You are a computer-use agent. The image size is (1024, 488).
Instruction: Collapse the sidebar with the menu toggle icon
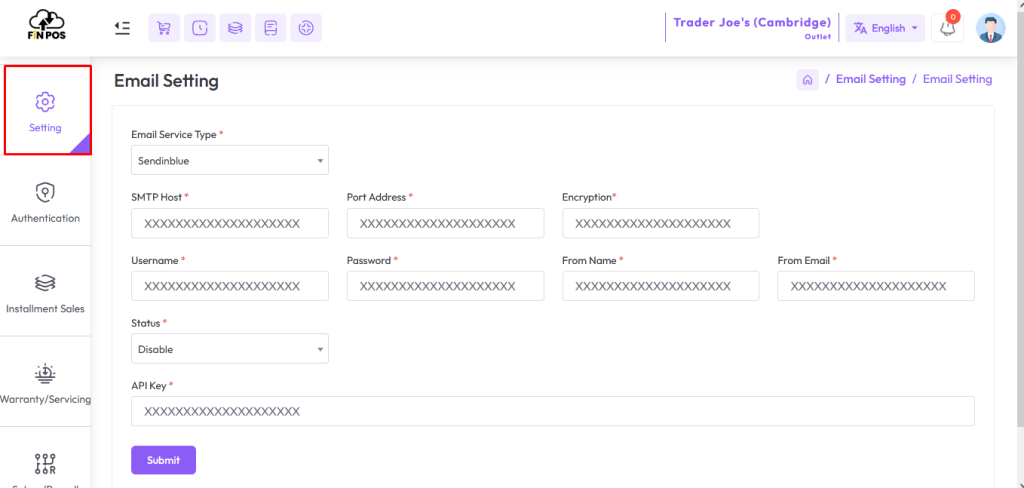122,28
